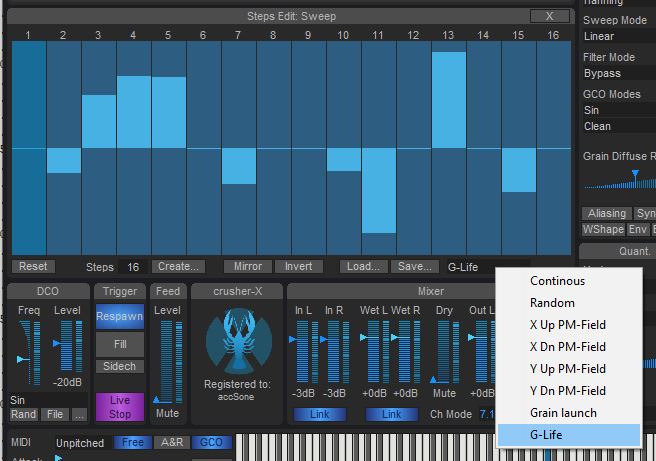Click step 4 bar in the sweep editor
The width and height of the screenshot is (656, 461).
point(133,112)
